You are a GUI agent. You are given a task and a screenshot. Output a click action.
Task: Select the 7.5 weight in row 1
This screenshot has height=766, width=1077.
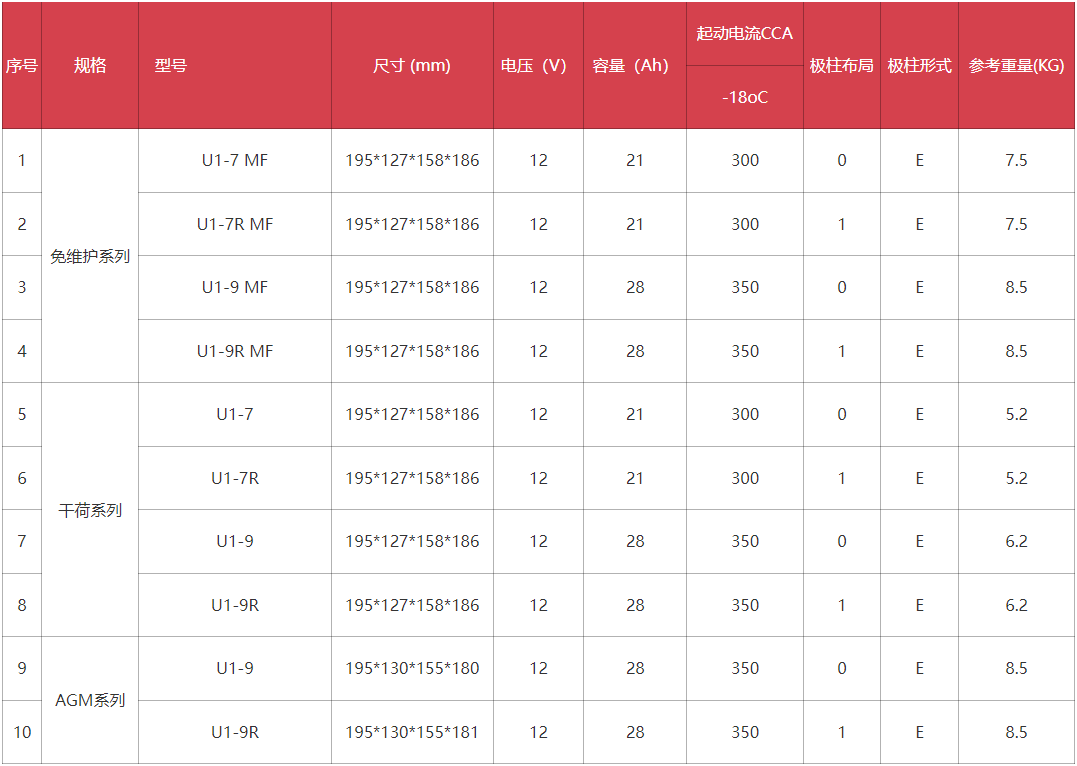[1017, 161]
